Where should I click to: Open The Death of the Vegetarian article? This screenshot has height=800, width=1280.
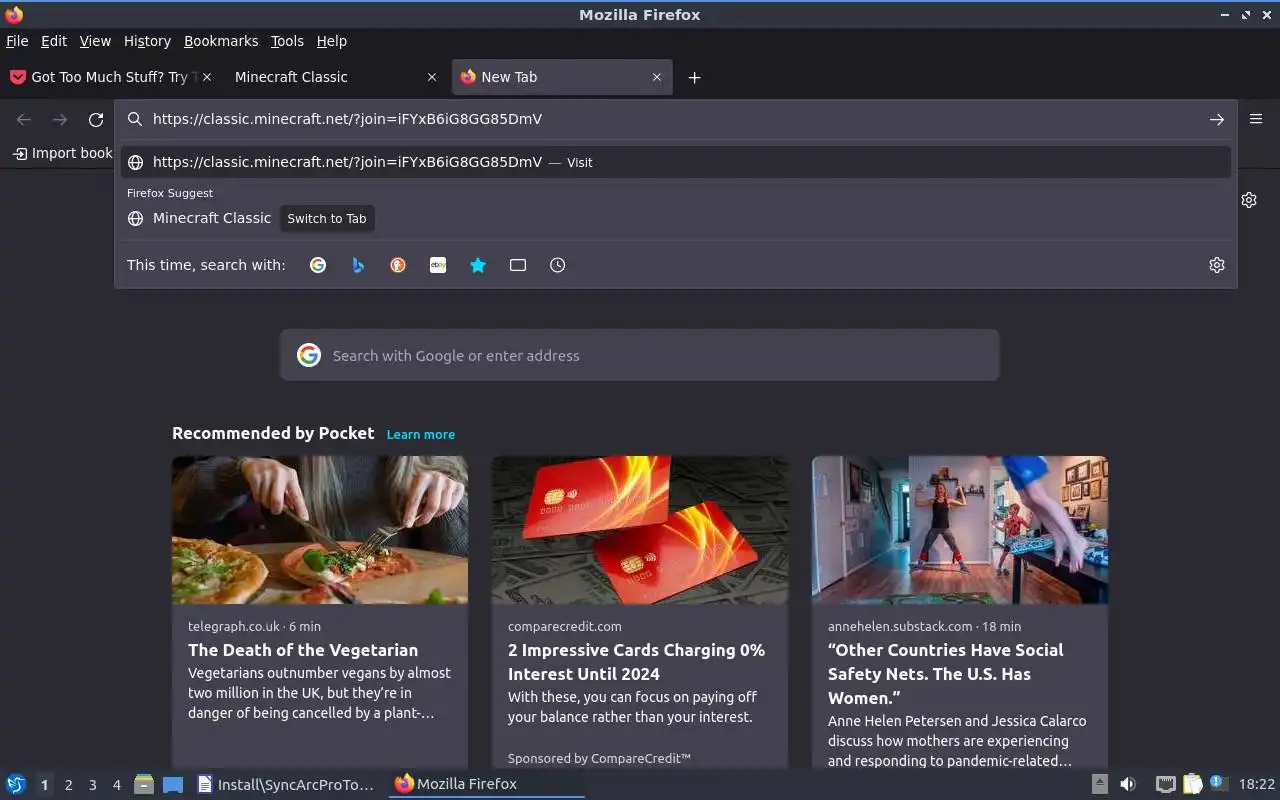(303, 650)
